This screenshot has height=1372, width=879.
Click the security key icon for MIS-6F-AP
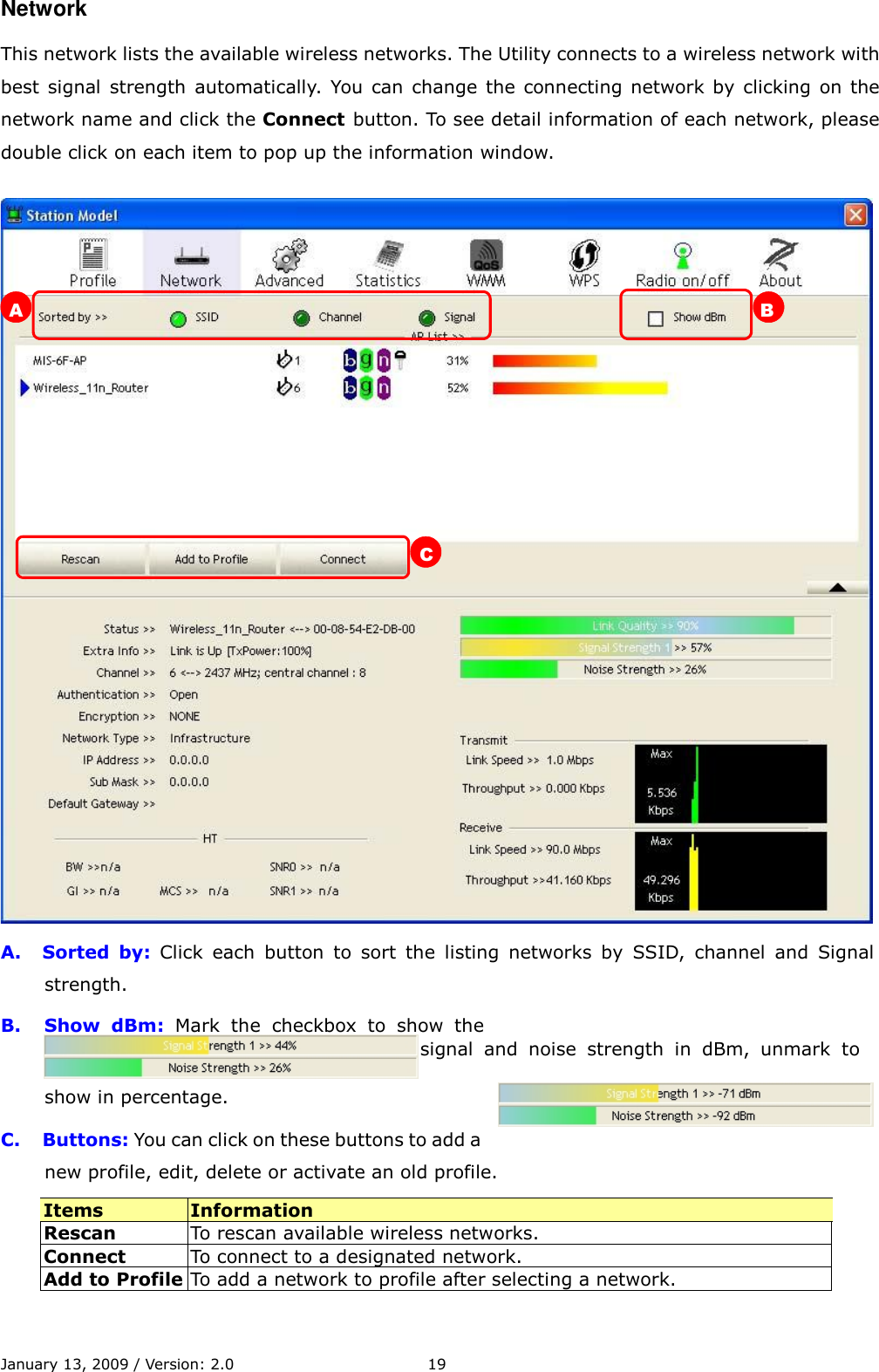(x=400, y=358)
